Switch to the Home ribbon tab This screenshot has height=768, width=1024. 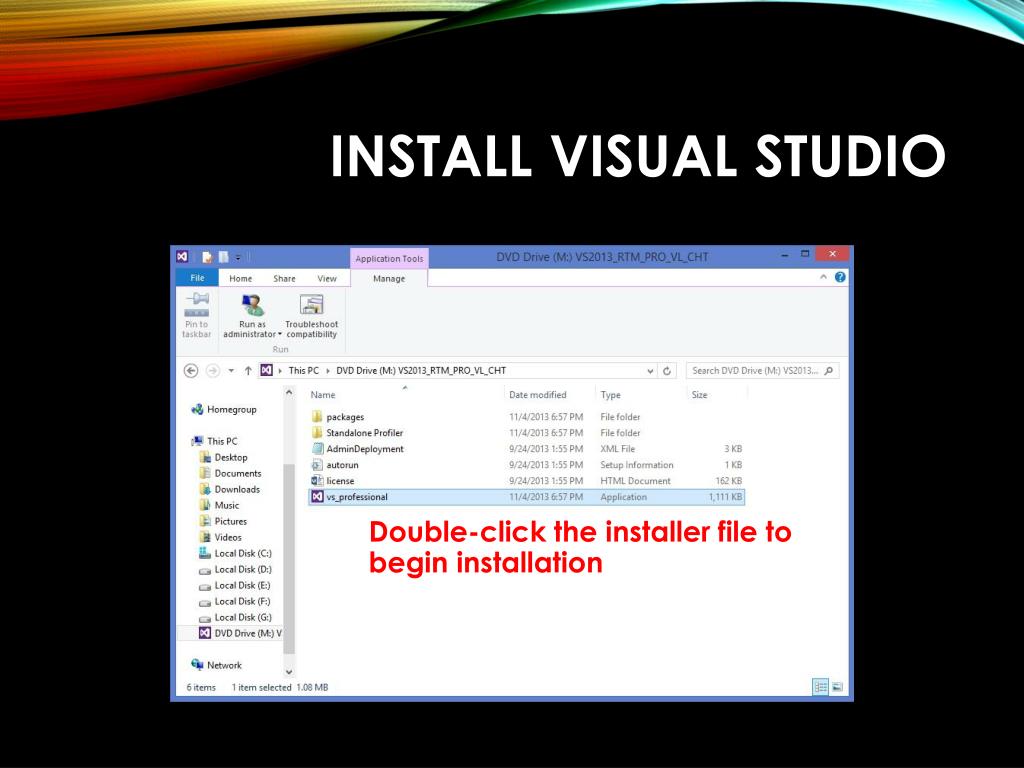(240, 278)
